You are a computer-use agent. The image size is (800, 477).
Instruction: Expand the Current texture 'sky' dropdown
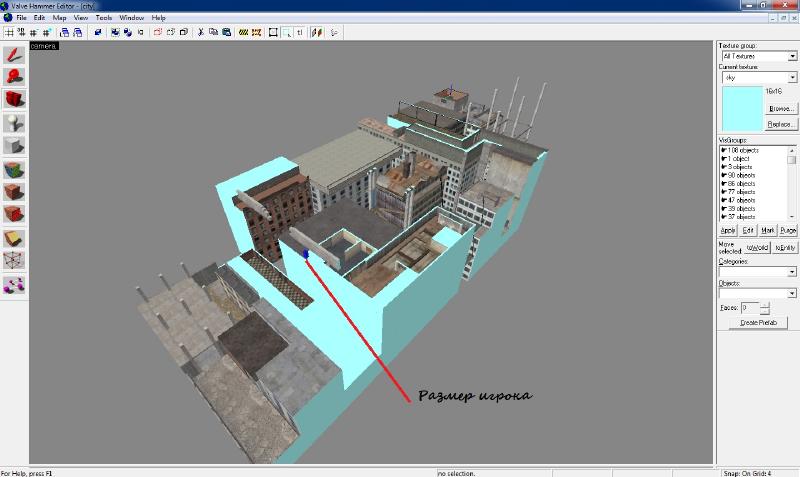(757, 77)
